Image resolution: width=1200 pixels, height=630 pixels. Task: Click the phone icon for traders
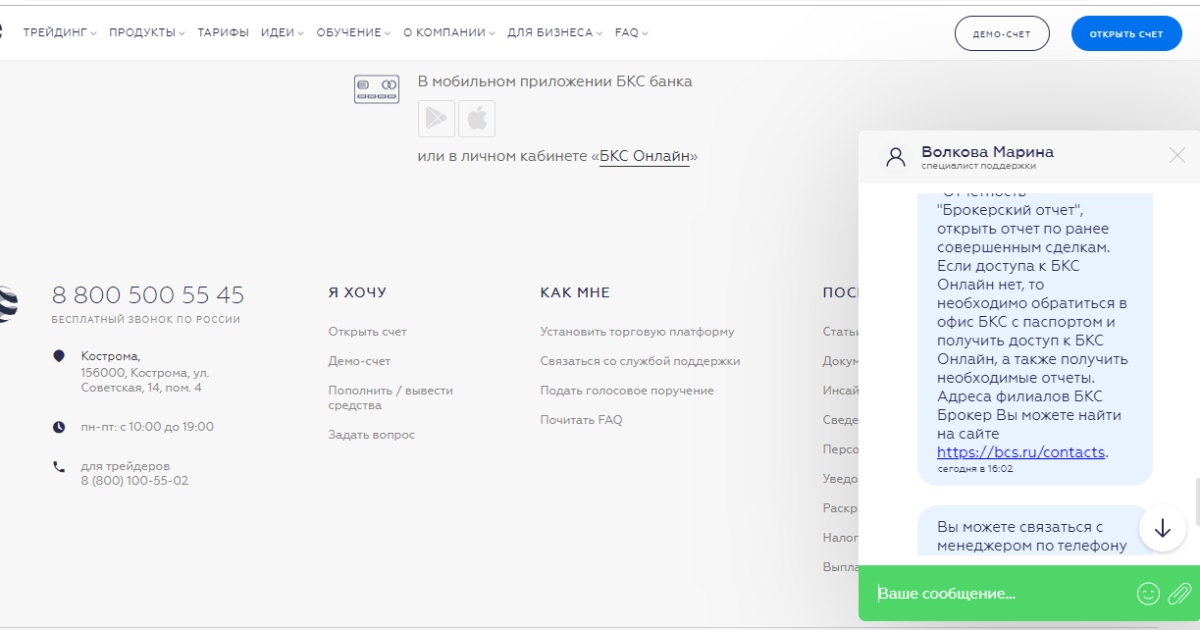59,466
